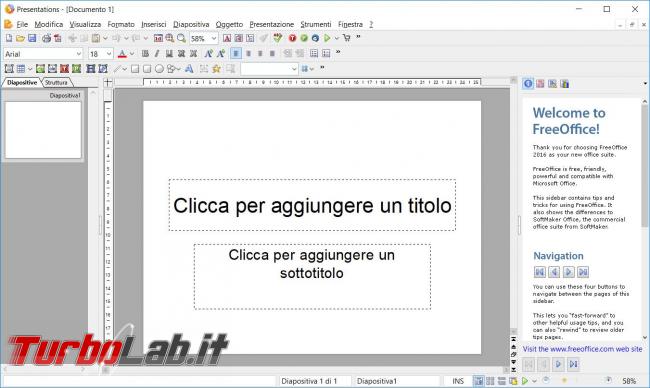Click the red round T icon in the top toolbar
This screenshot has width=650, height=388.
click(292, 38)
